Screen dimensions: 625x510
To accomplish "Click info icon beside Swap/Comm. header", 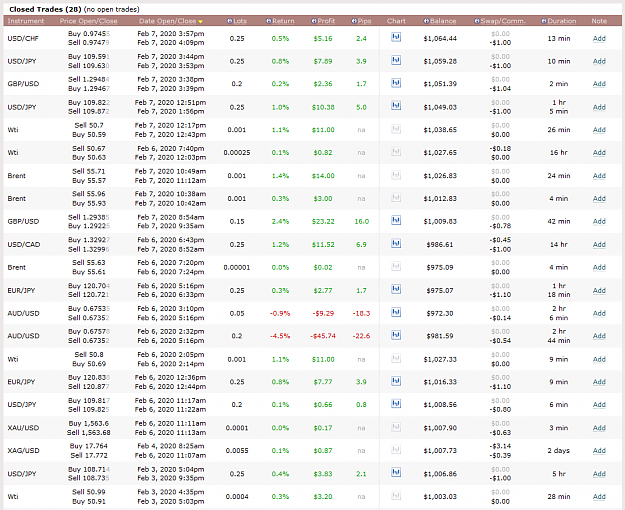I will tap(477, 21).
